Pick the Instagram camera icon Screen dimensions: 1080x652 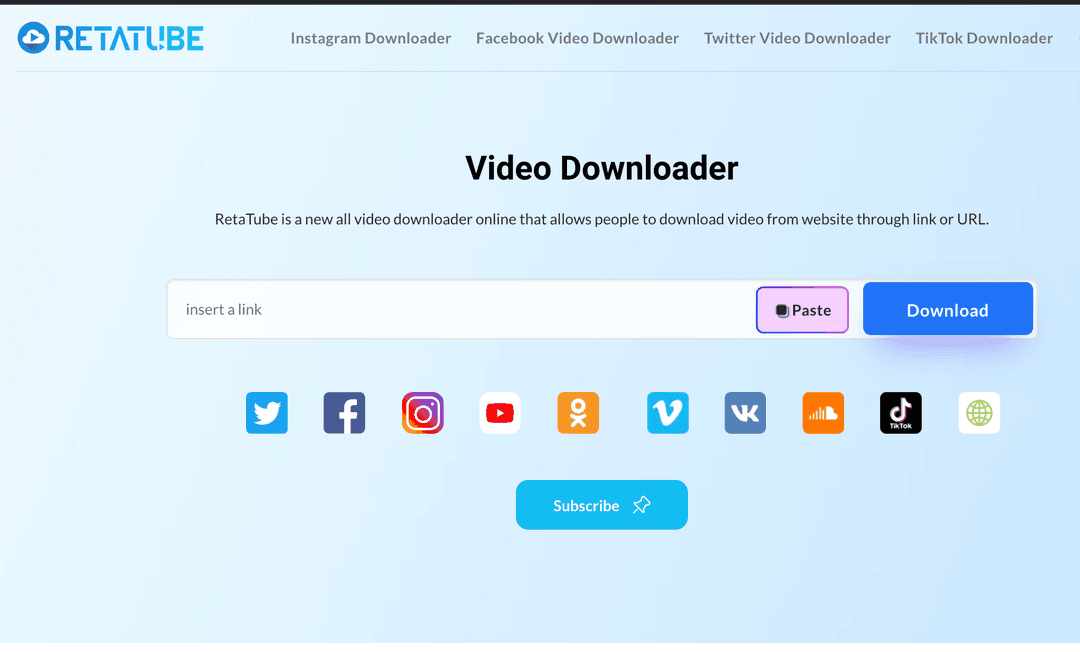pyautogui.click(x=422, y=413)
